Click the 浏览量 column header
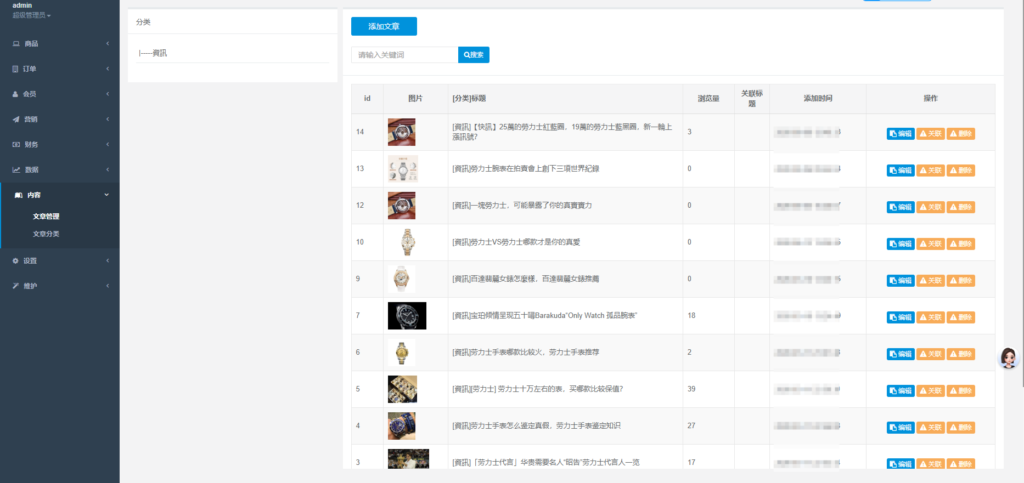Screen dimensions: 1024x483 point(709,99)
